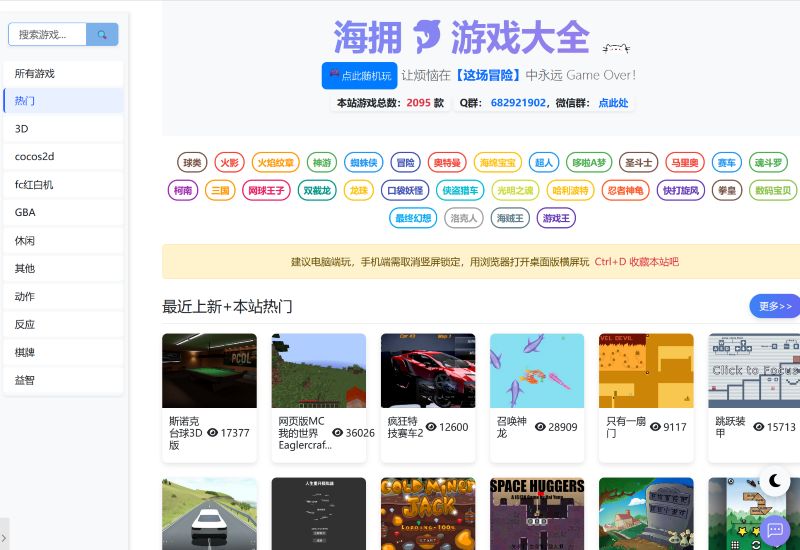Select the 三国 tag
The width and height of the screenshot is (800, 550).
[x=220, y=190]
